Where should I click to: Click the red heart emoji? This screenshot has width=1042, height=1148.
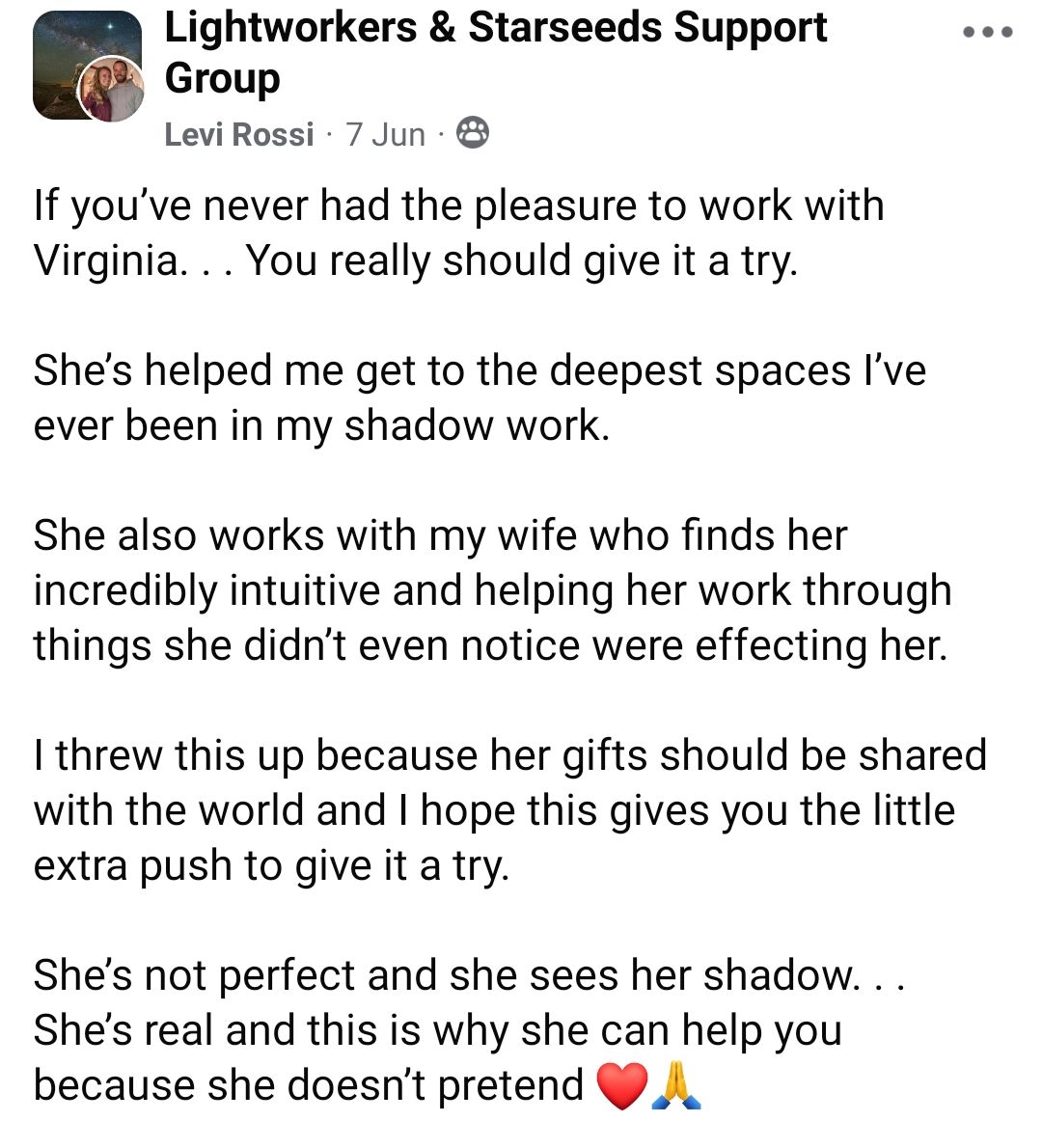[x=621, y=1086]
